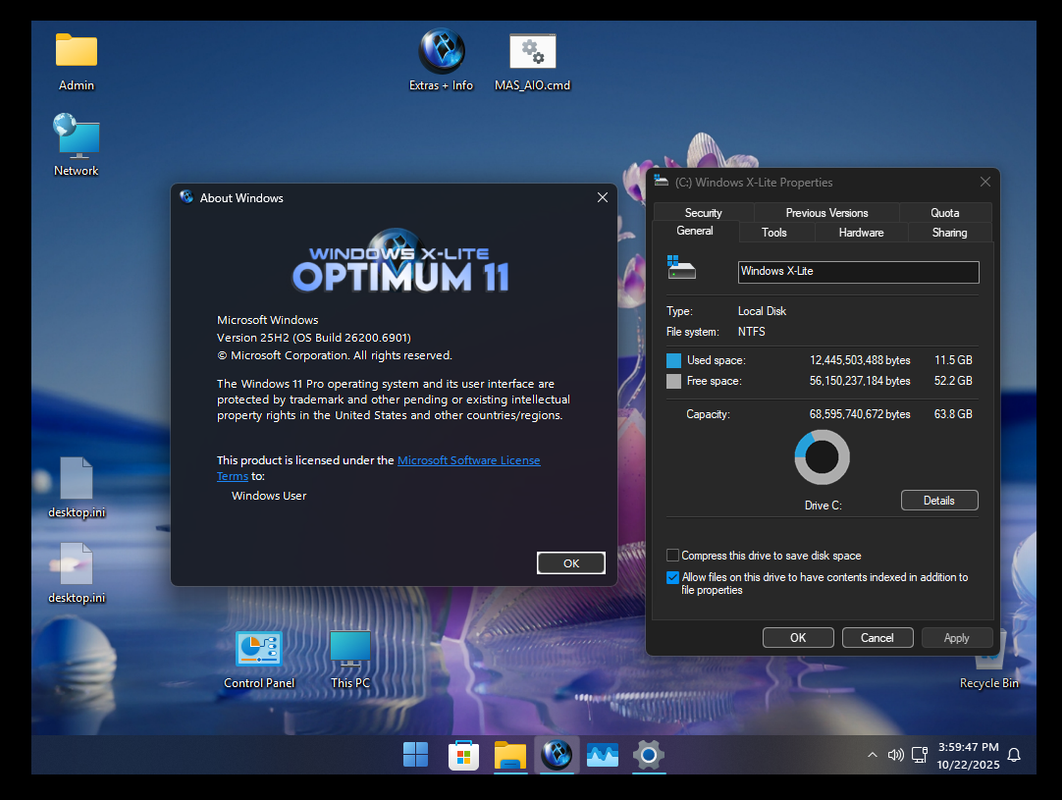Select the General tab
This screenshot has height=800, width=1062.
pyautogui.click(x=695, y=231)
